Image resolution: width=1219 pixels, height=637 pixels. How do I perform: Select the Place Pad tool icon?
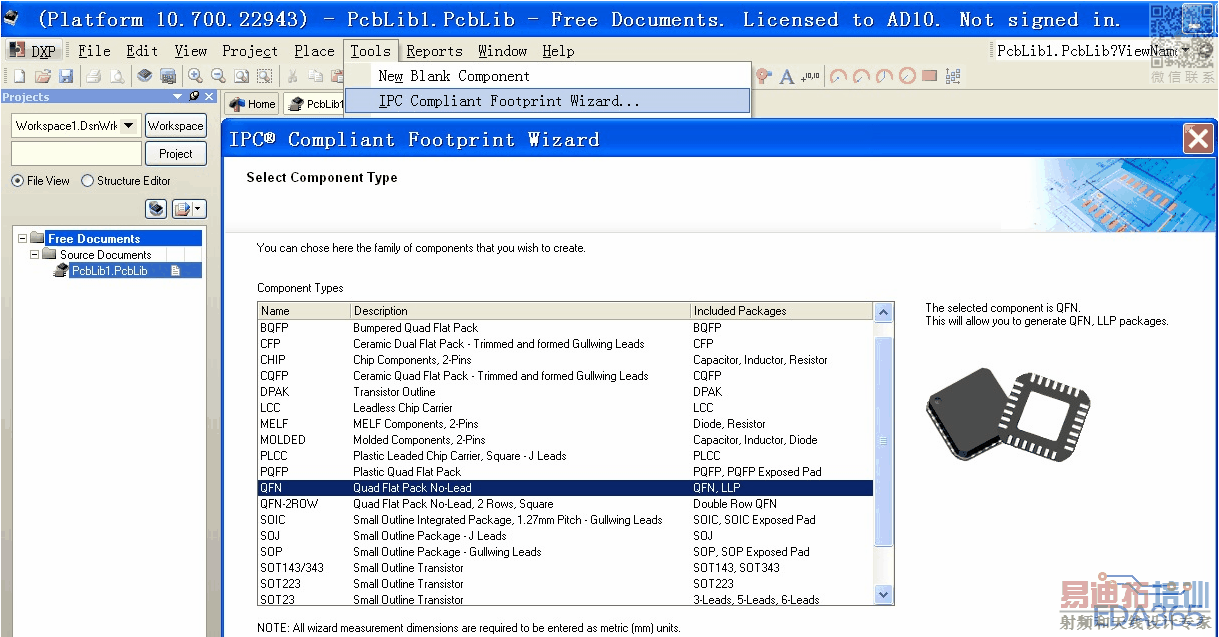(x=764, y=76)
